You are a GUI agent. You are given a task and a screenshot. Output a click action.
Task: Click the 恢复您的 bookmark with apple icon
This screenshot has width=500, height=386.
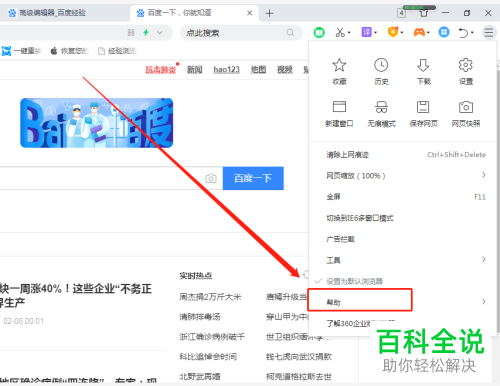(69, 51)
